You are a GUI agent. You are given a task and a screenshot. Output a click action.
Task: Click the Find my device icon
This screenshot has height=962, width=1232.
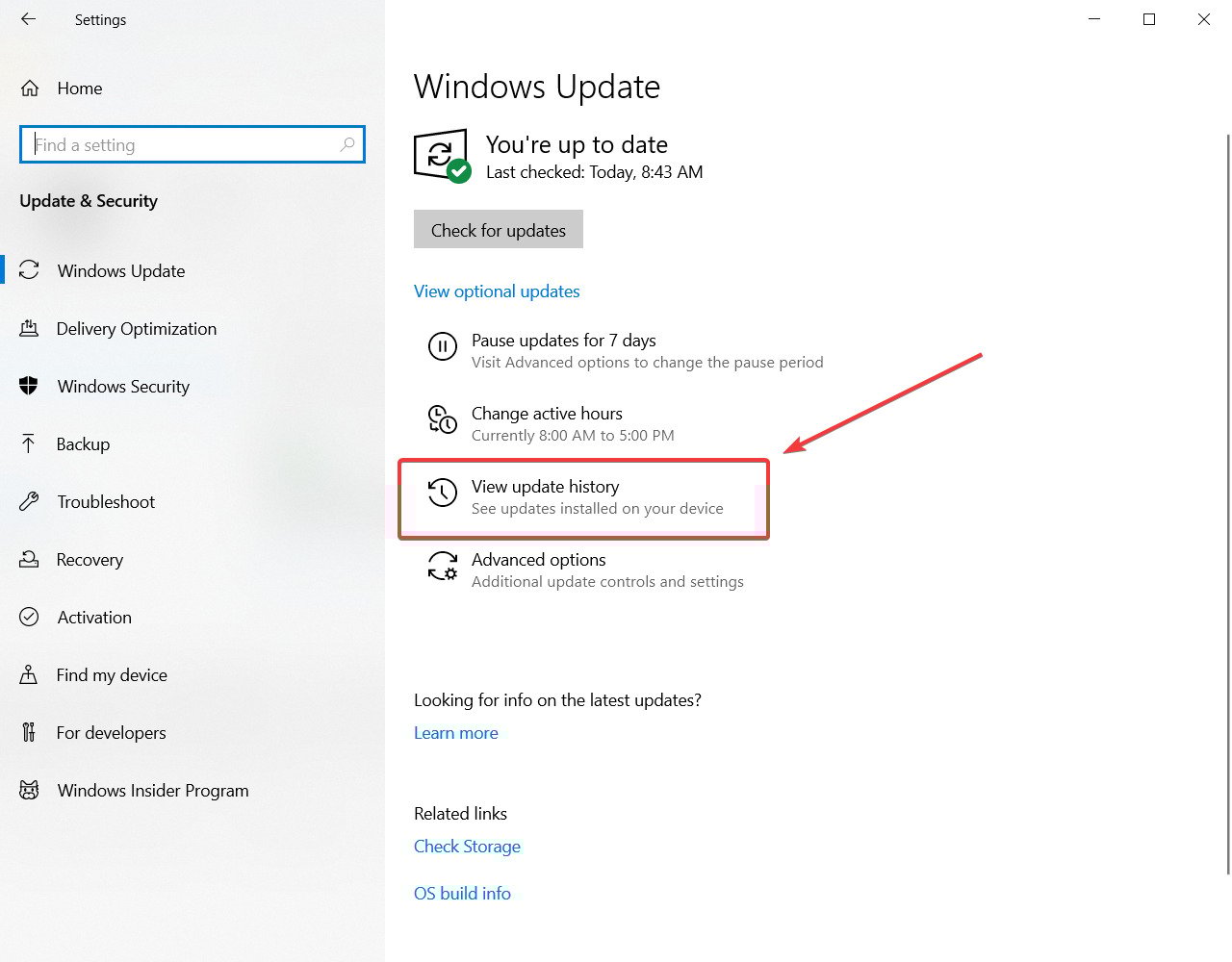(29, 674)
